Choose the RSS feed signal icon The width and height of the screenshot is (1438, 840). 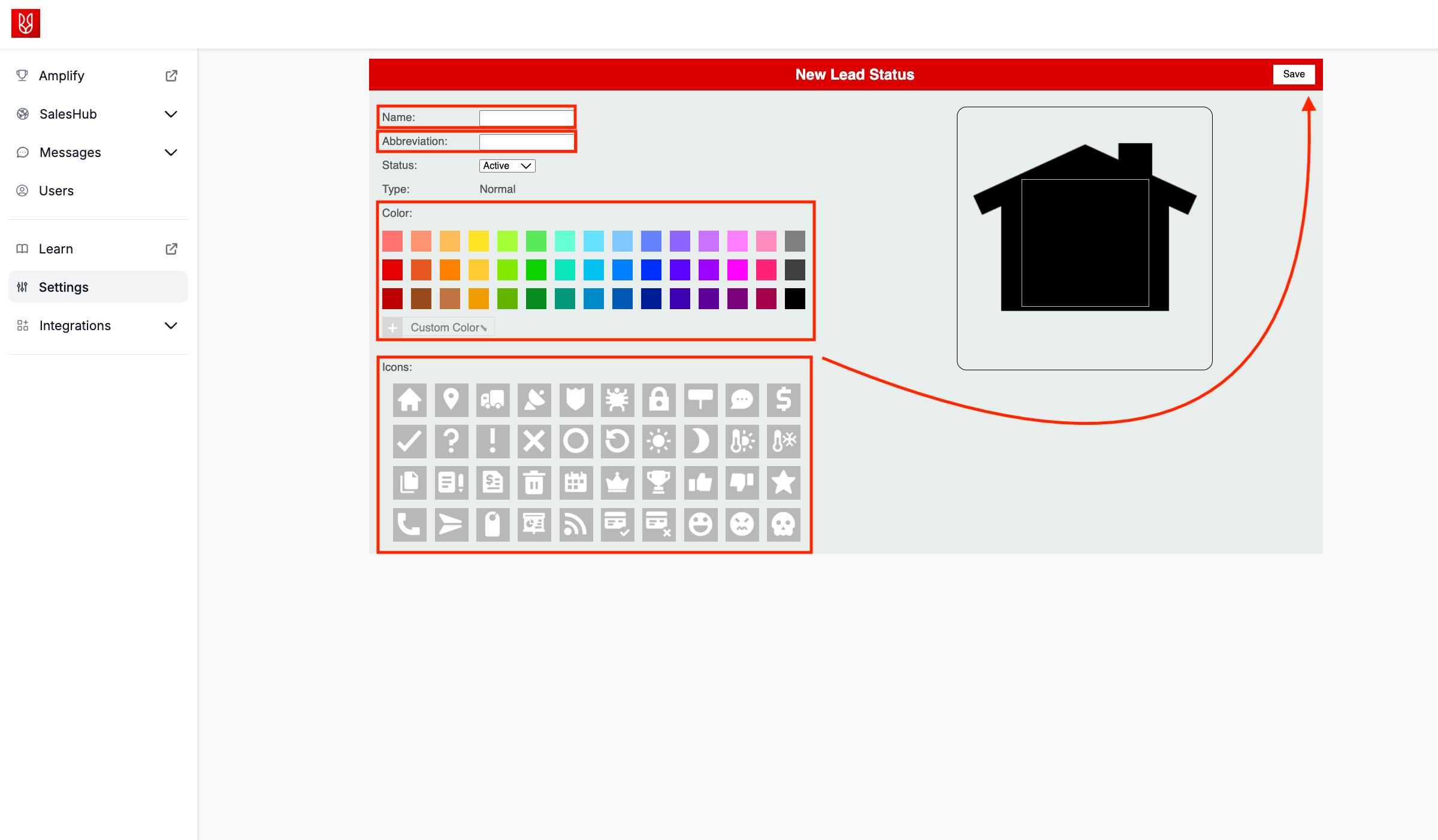pos(576,525)
